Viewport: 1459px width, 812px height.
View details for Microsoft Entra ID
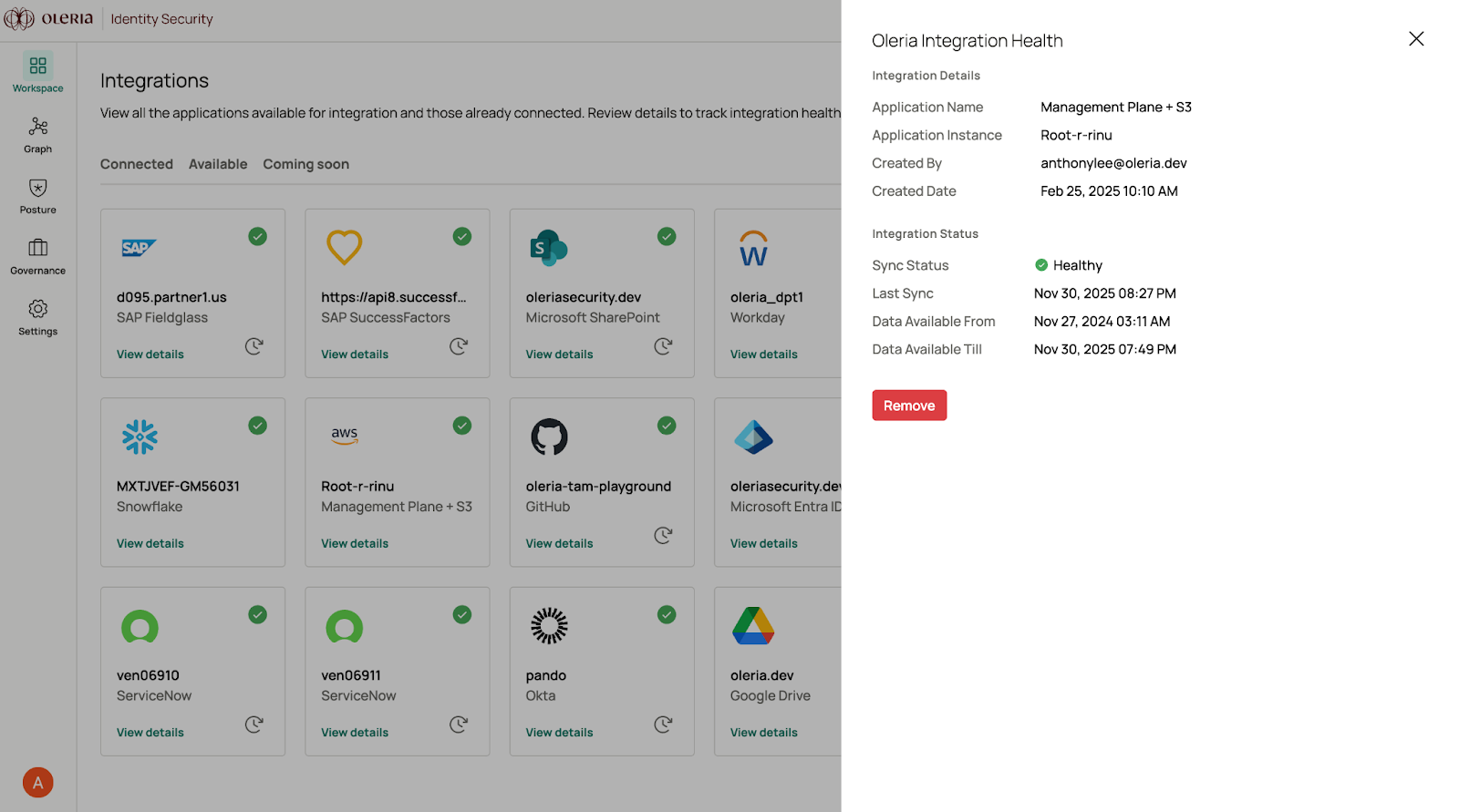tap(764, 543)
